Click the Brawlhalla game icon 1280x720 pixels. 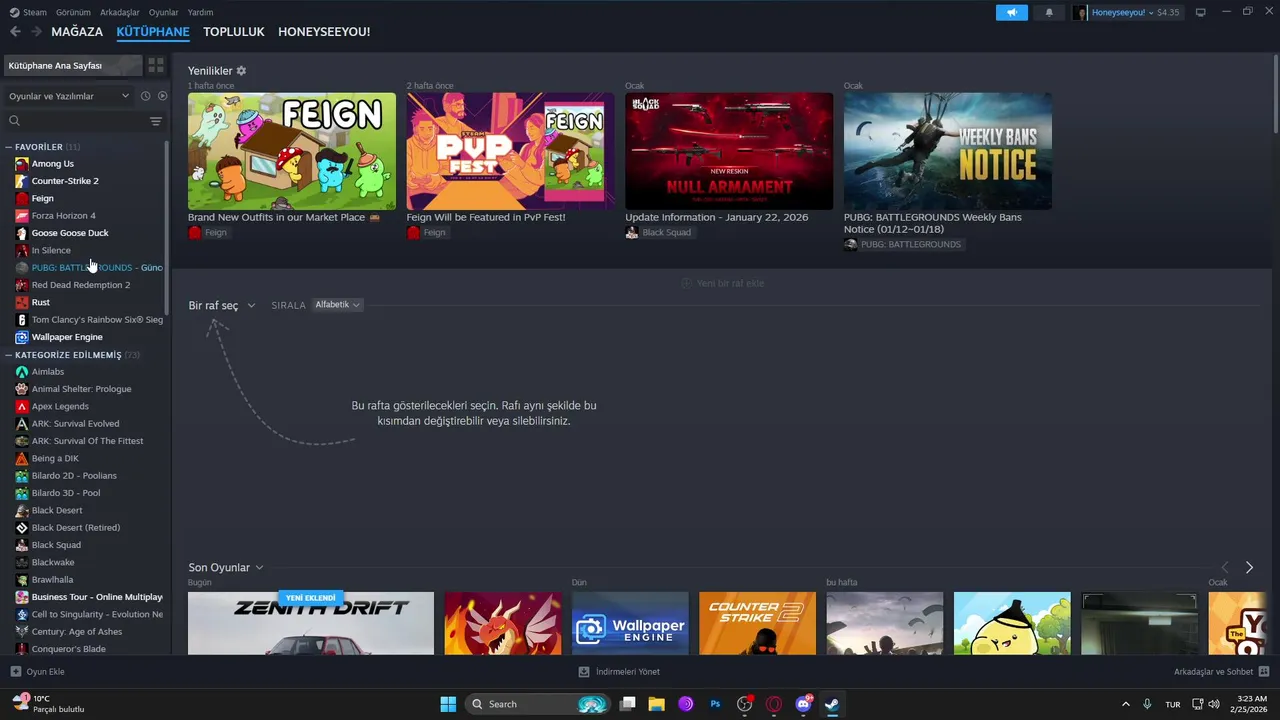point(22,580)
